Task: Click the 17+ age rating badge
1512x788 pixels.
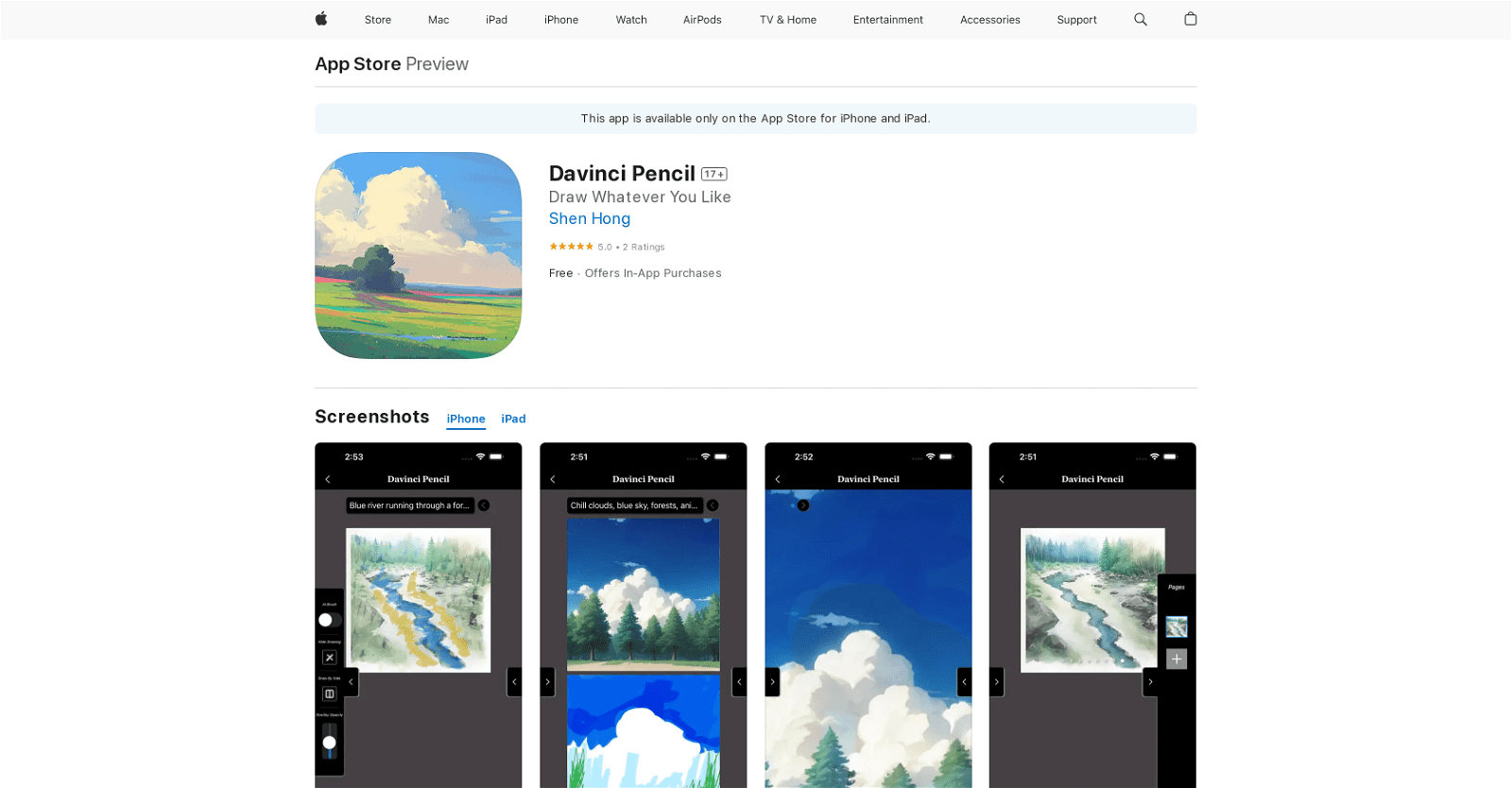Action: tap(714, 174)
